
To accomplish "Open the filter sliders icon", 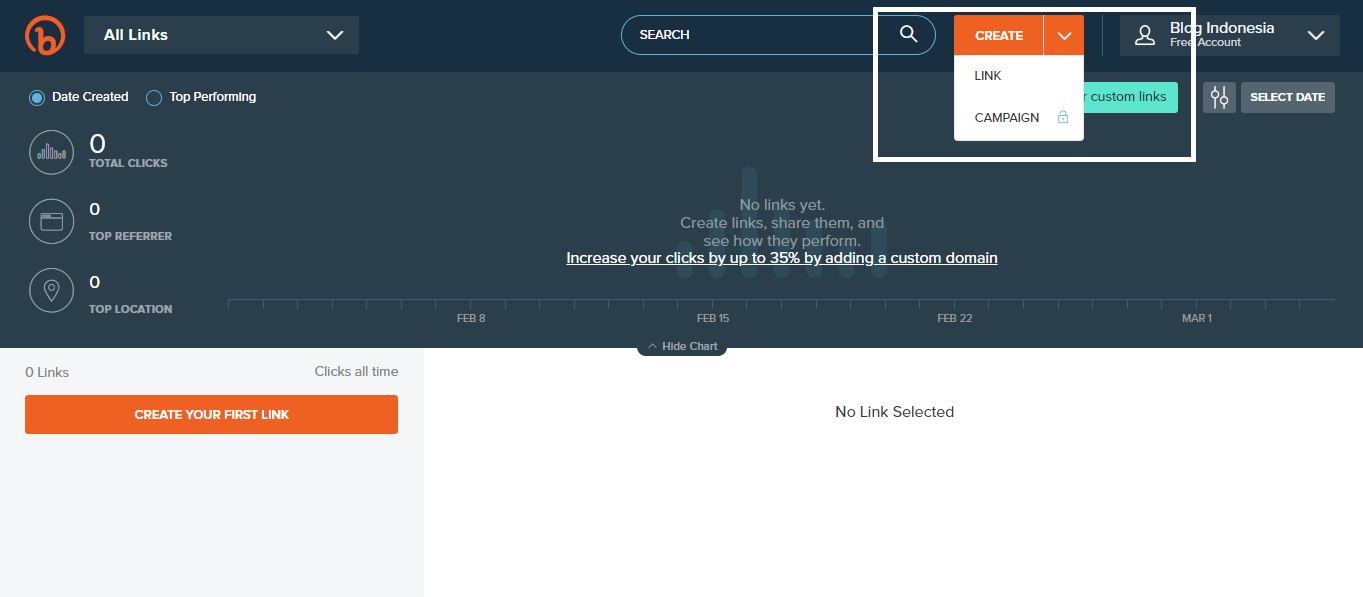I will click(x=1219, y=97).
